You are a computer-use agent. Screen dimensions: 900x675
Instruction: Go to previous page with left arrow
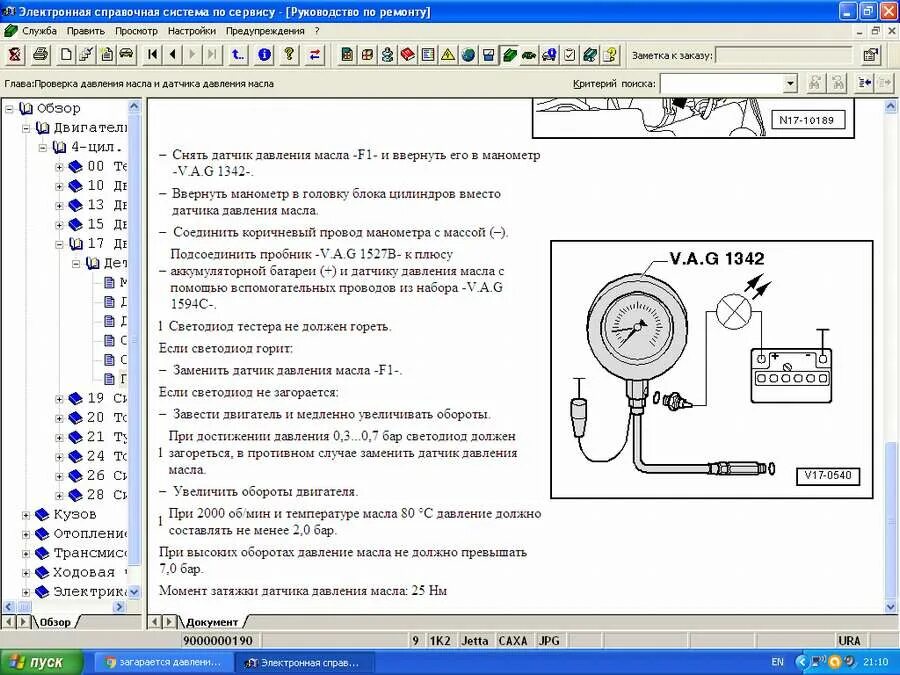(x=172, y=55)
